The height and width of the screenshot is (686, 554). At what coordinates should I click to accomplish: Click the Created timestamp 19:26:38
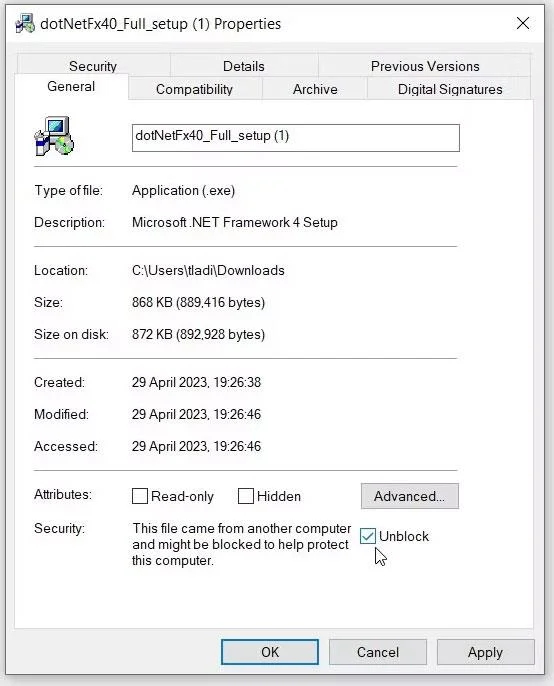[x=196, y=382]
